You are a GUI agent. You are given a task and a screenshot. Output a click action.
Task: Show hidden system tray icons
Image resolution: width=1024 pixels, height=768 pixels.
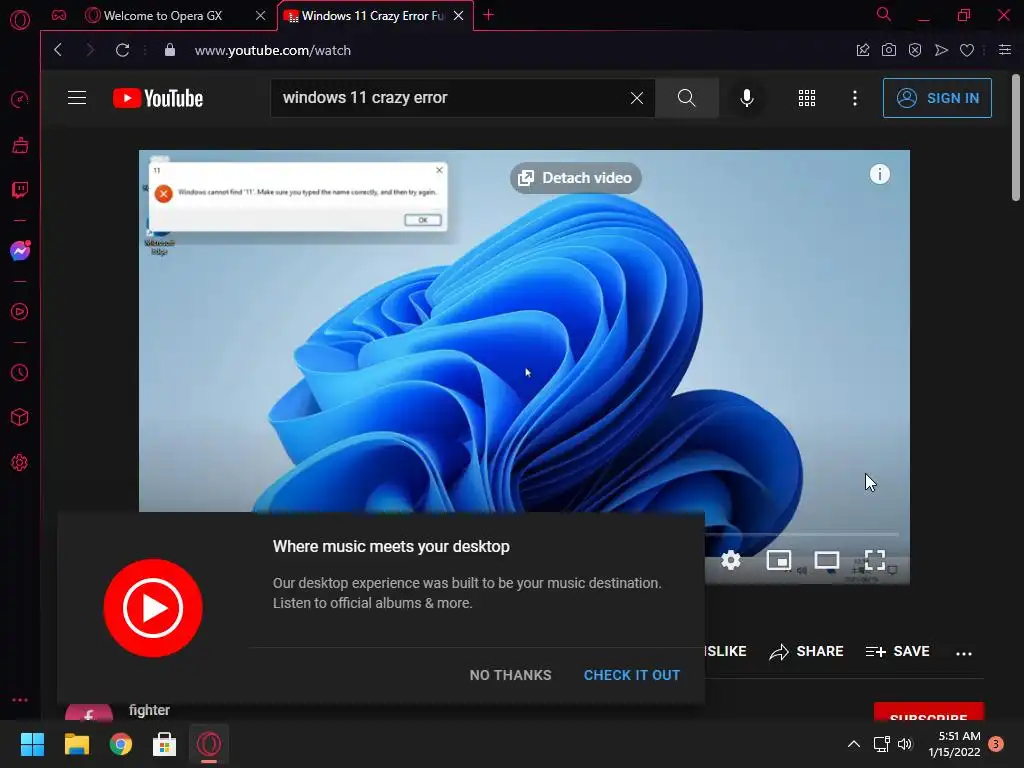pos(854,744)
